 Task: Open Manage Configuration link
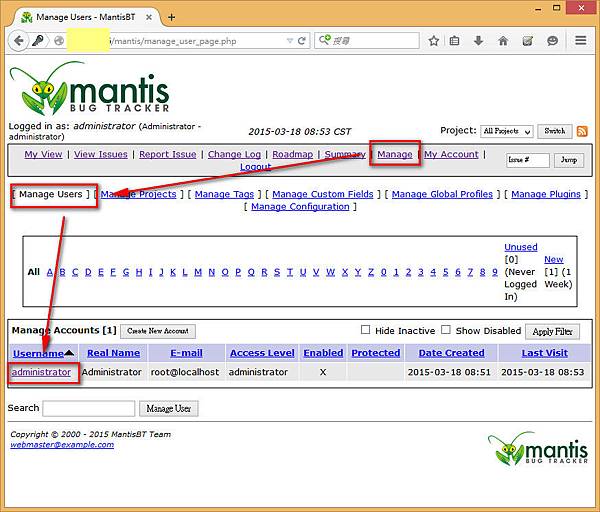point(300,207)
